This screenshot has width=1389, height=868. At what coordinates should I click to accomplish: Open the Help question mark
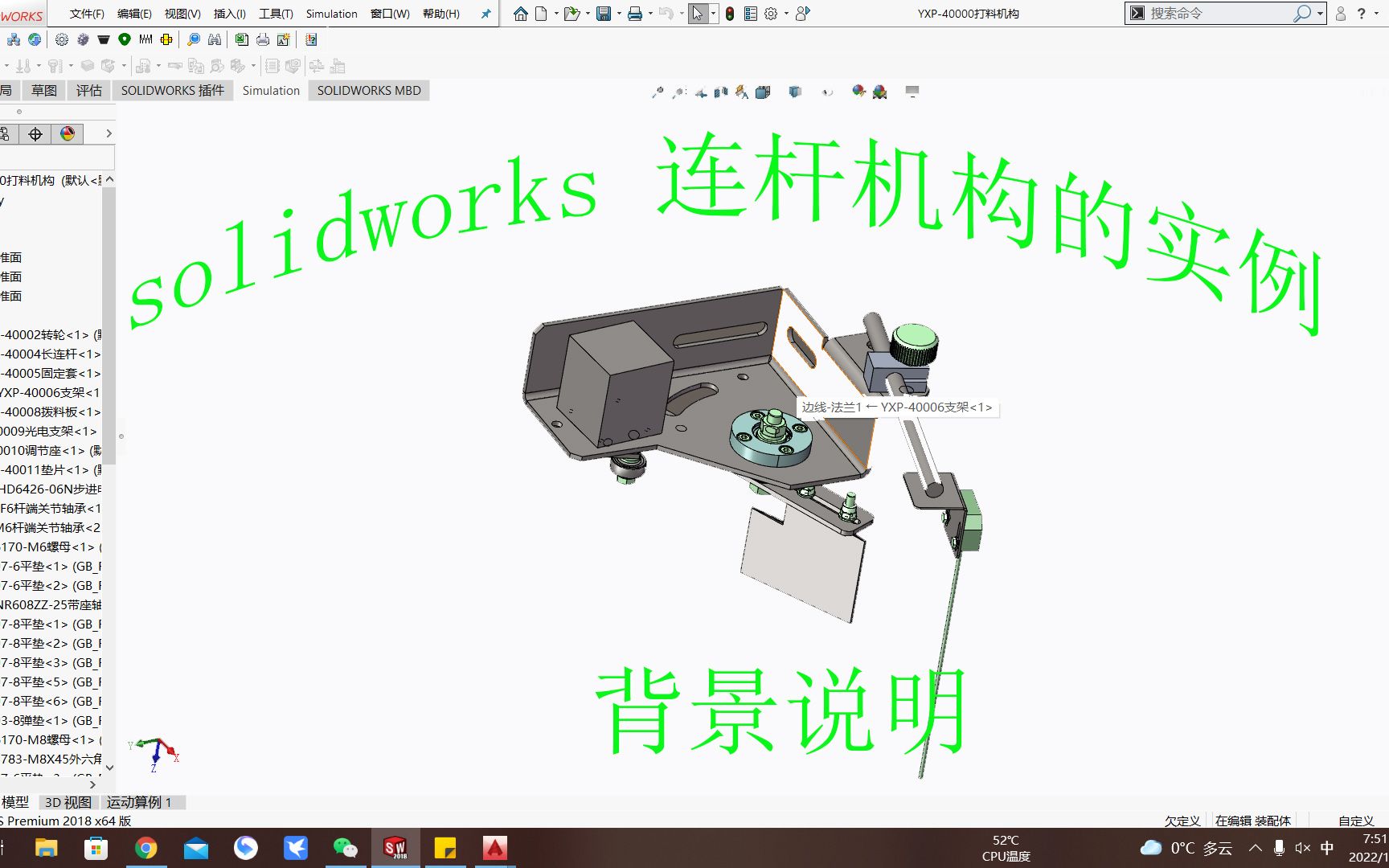tap(1361, 14)
